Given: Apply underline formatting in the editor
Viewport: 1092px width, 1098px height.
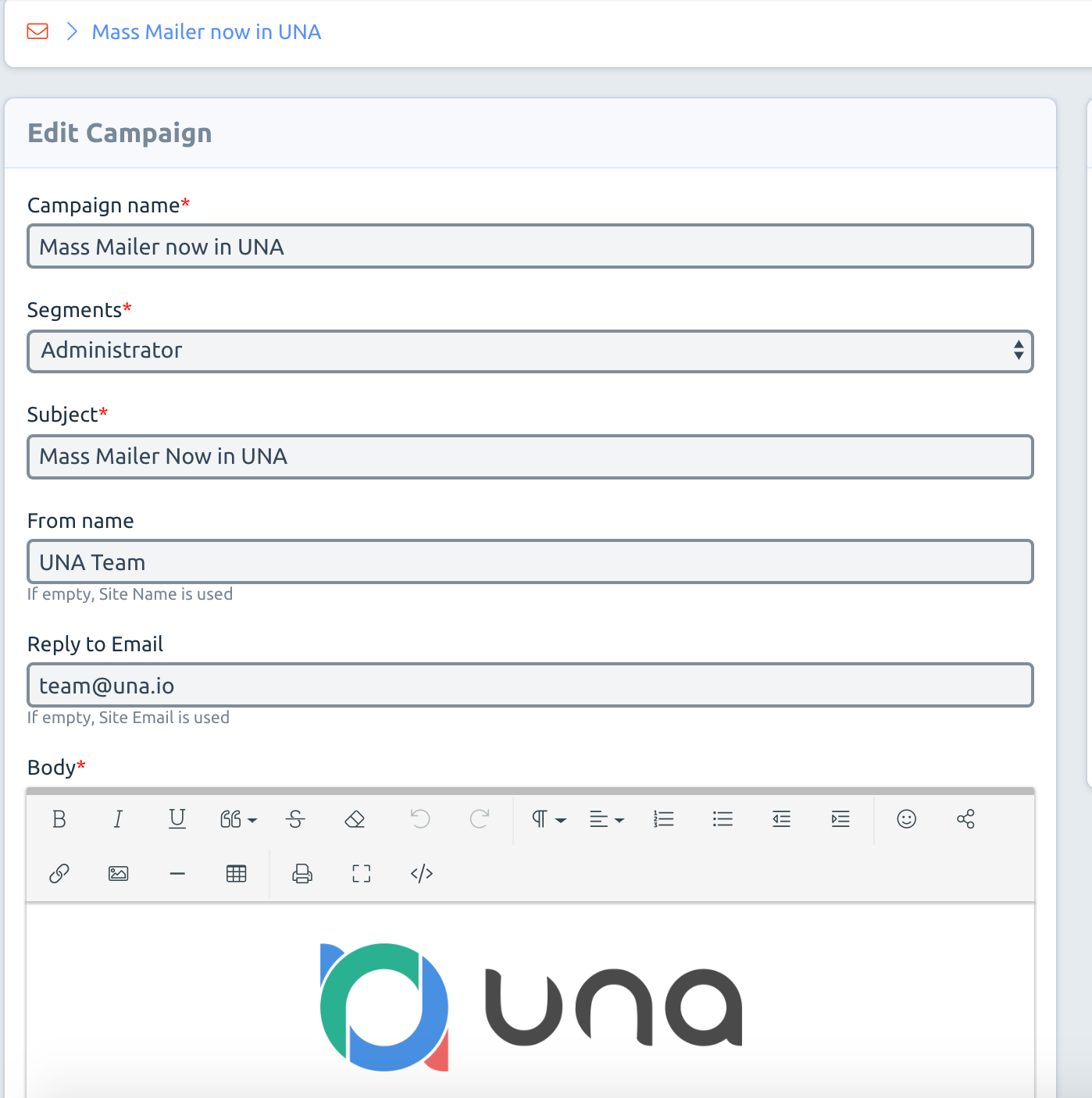Looking at the screenshot, I should point(177,818).
